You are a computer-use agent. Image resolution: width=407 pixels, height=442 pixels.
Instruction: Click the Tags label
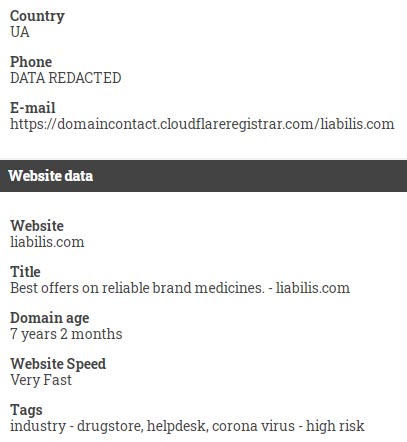coord(26,410)
